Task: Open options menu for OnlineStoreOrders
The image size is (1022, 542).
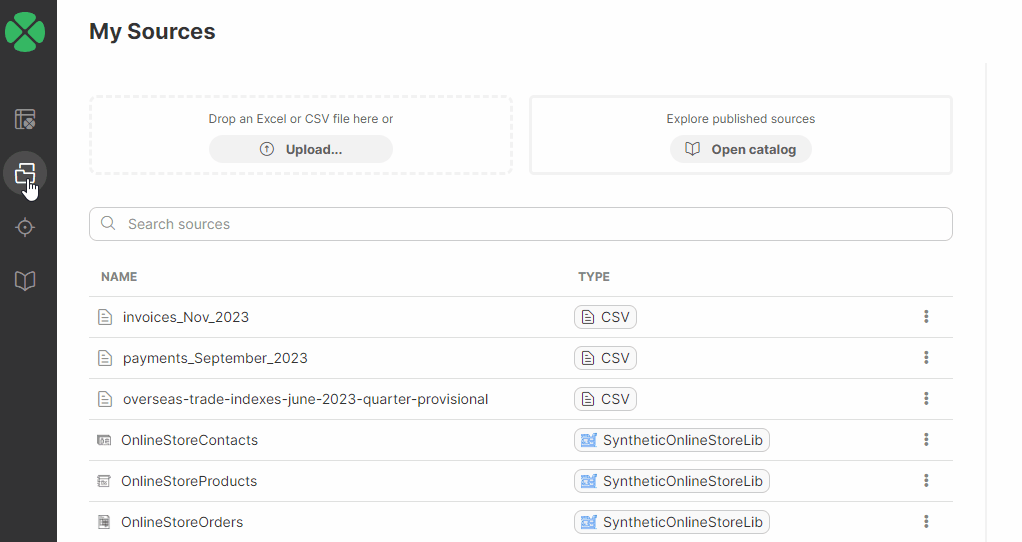Action: point(926,522)
